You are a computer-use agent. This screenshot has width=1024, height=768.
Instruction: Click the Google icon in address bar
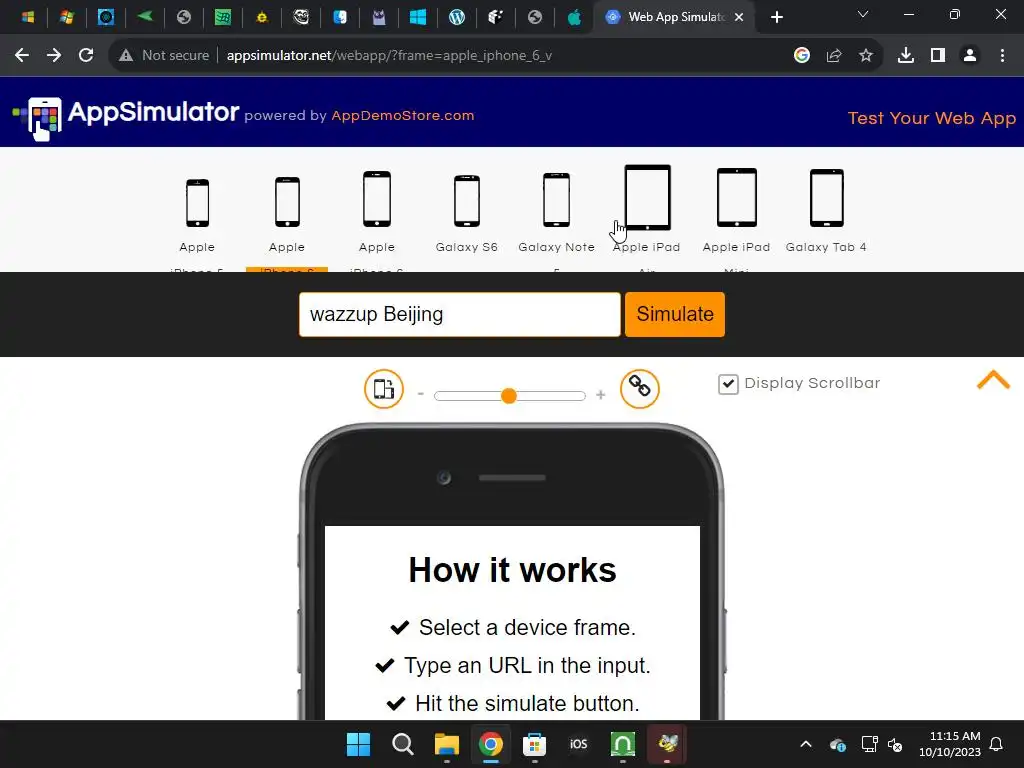click(802, 56)
